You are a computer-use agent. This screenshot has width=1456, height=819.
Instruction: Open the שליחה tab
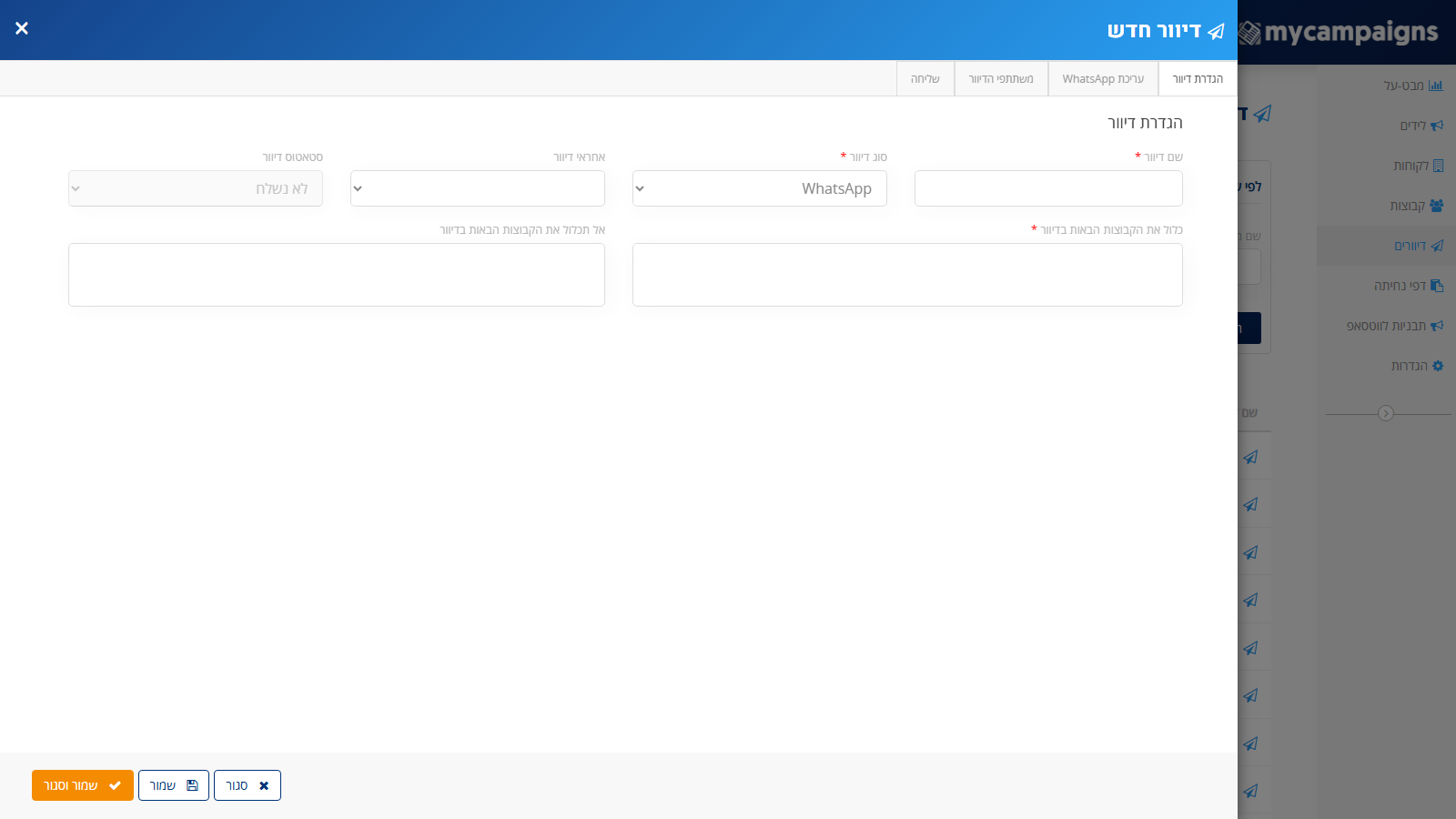pos(925,79)
